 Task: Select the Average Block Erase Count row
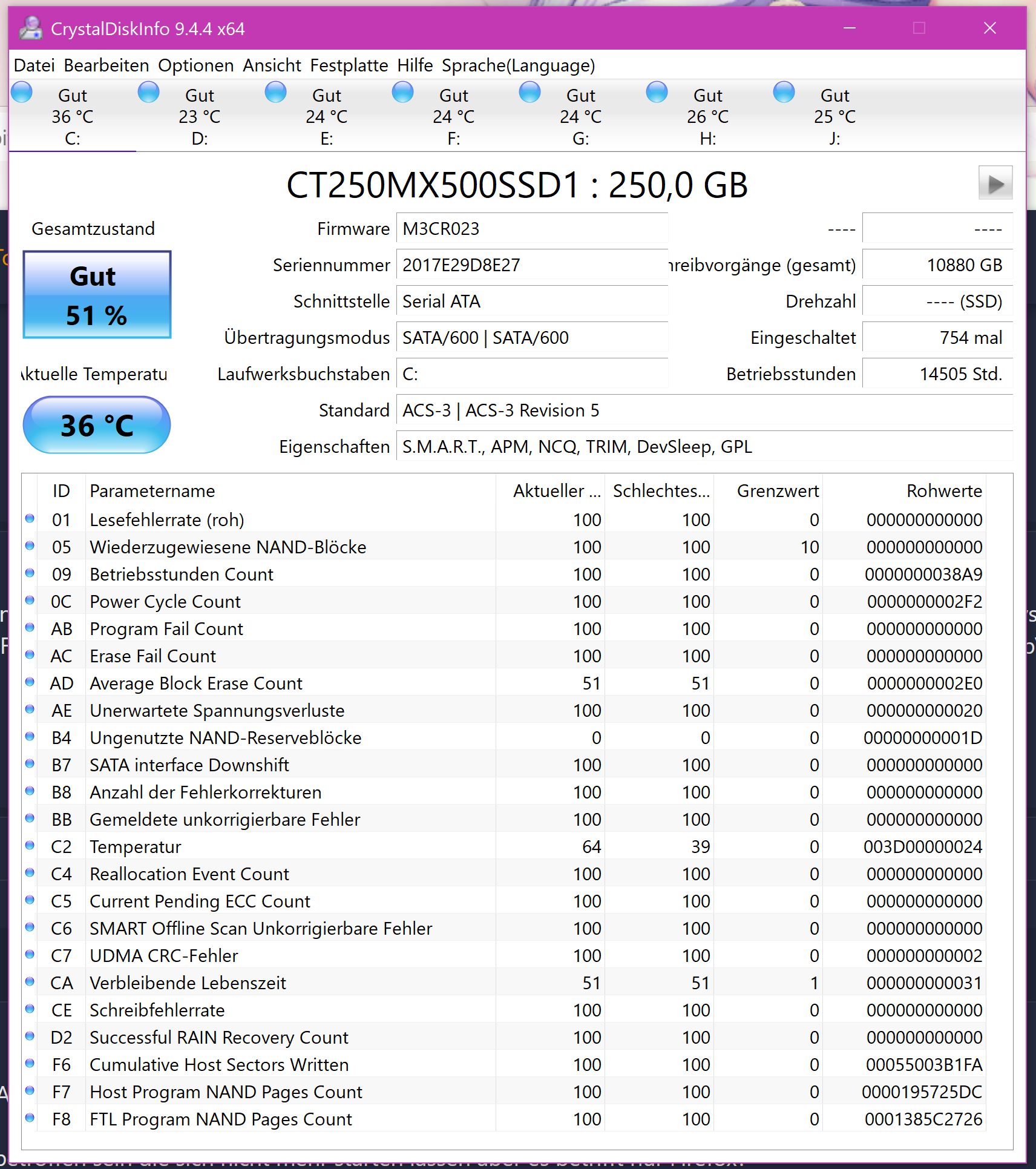pos(196,683)
